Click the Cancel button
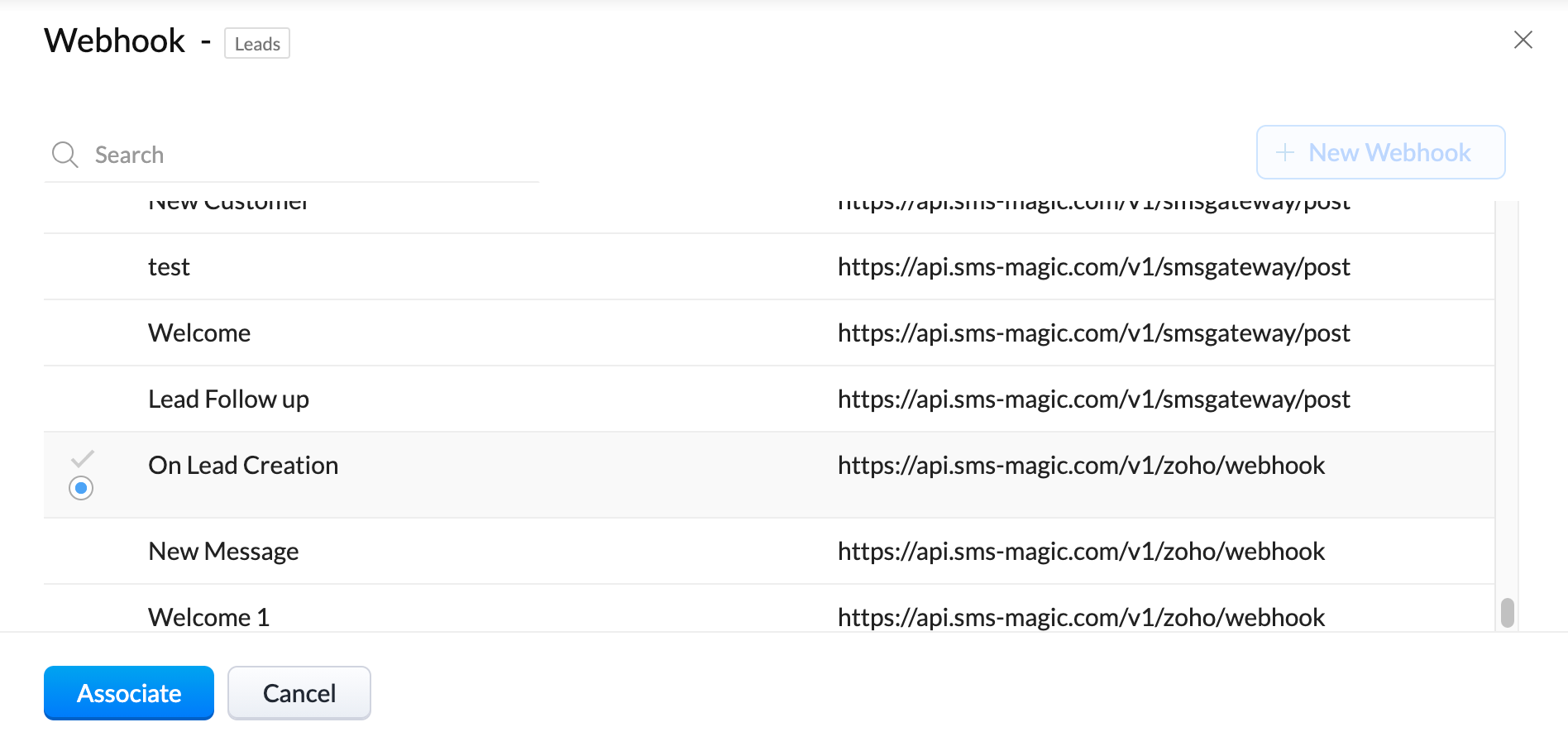The height and width of the screenshot is (751, 1568). click(x=299, y=693)
